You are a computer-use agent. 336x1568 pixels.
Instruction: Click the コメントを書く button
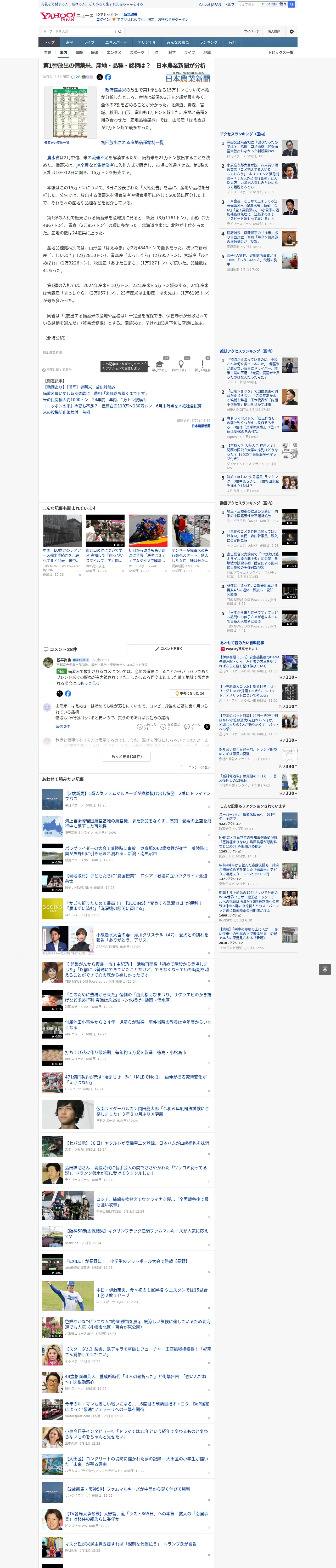[168, 649]
